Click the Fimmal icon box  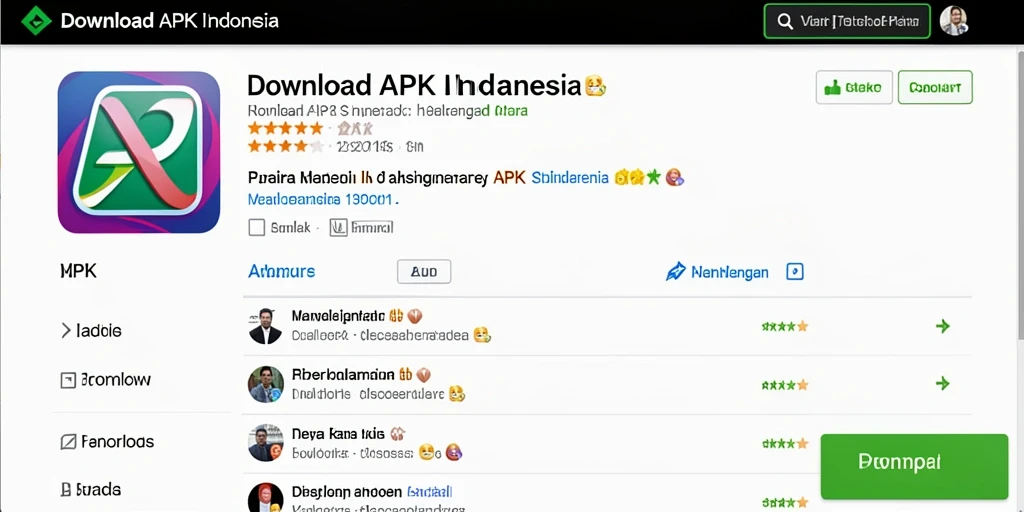pos(338,227)
